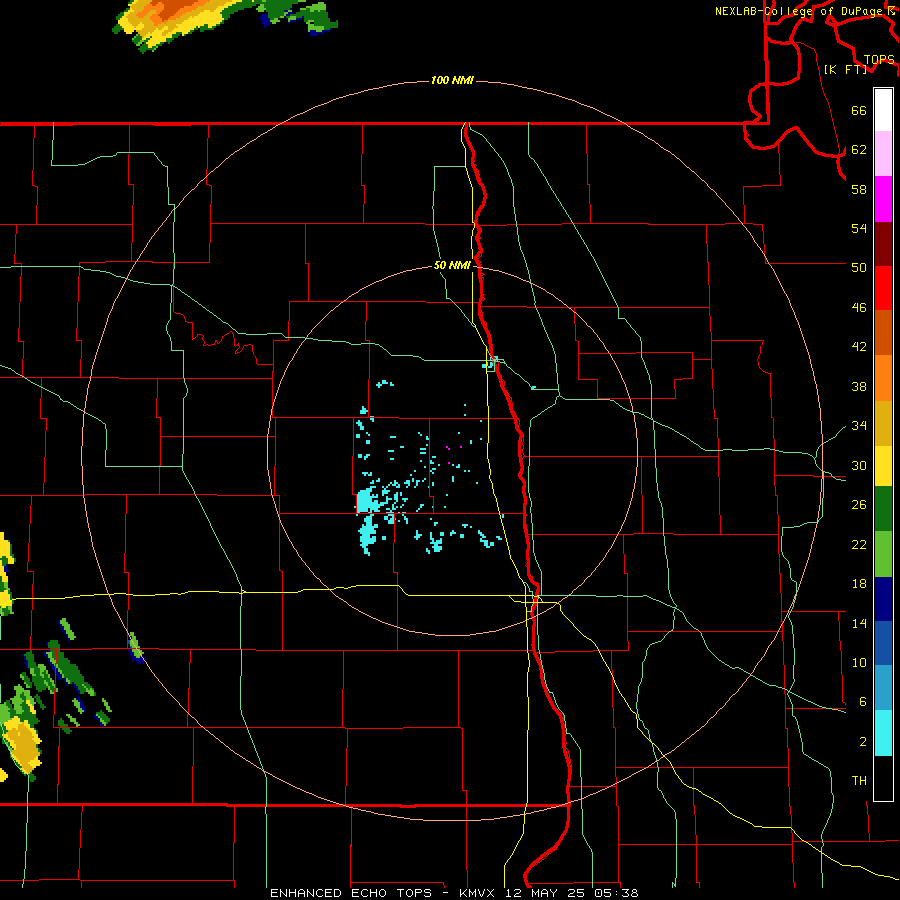Click the navy 14-18 K FT legend swatch
900x900 pixels.
click(x=883, y=599)
